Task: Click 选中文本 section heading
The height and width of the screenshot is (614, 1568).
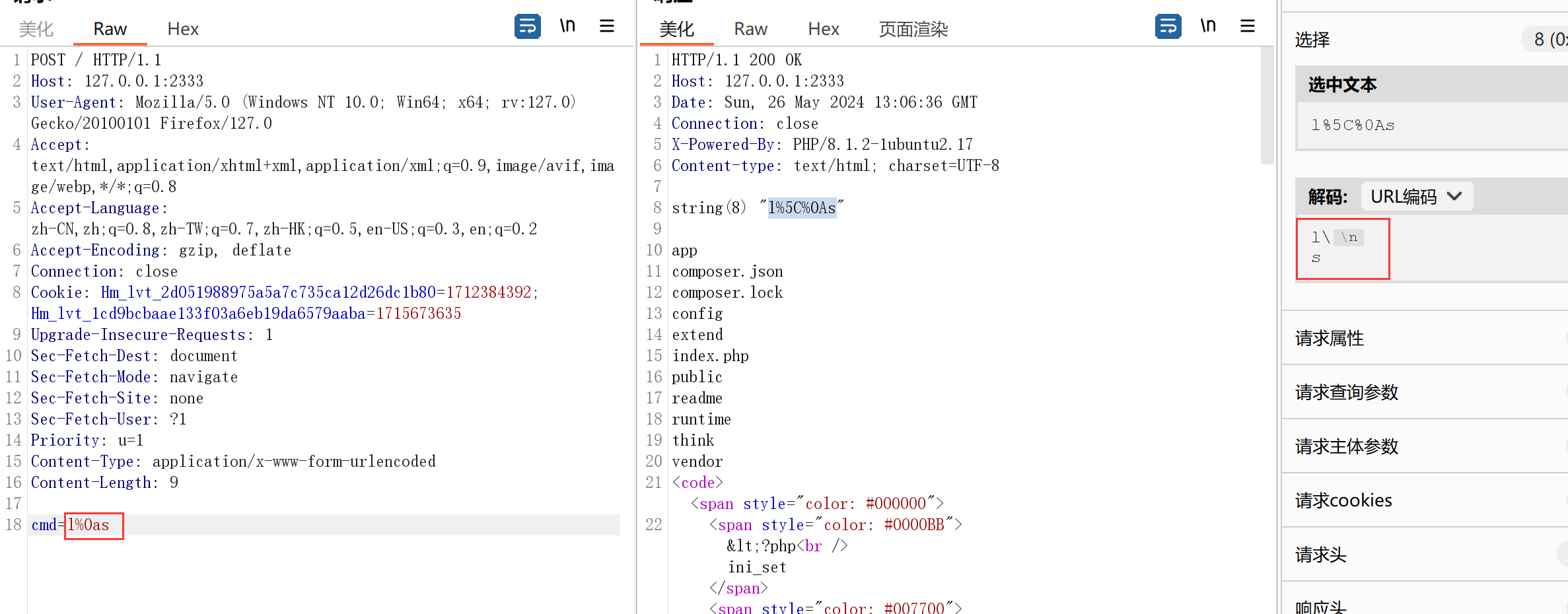Action: coord(1342,85)
